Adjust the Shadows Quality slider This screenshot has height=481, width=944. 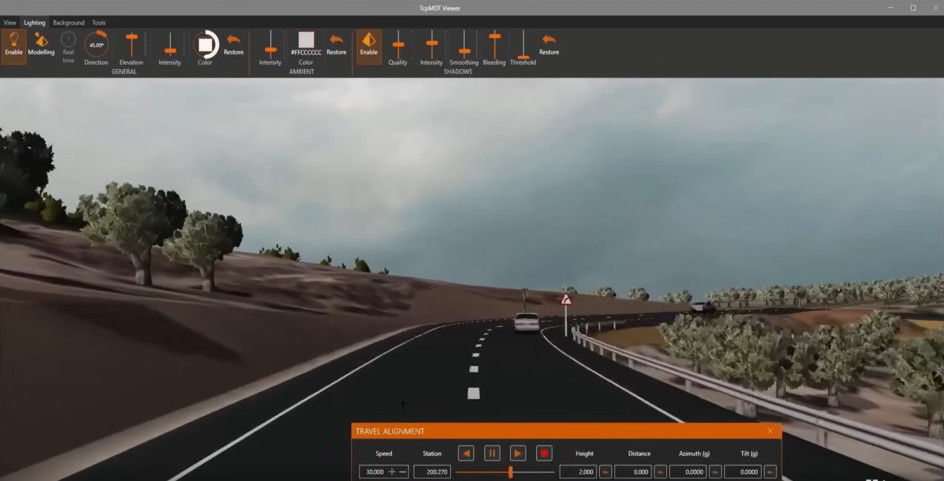point(398,45)
